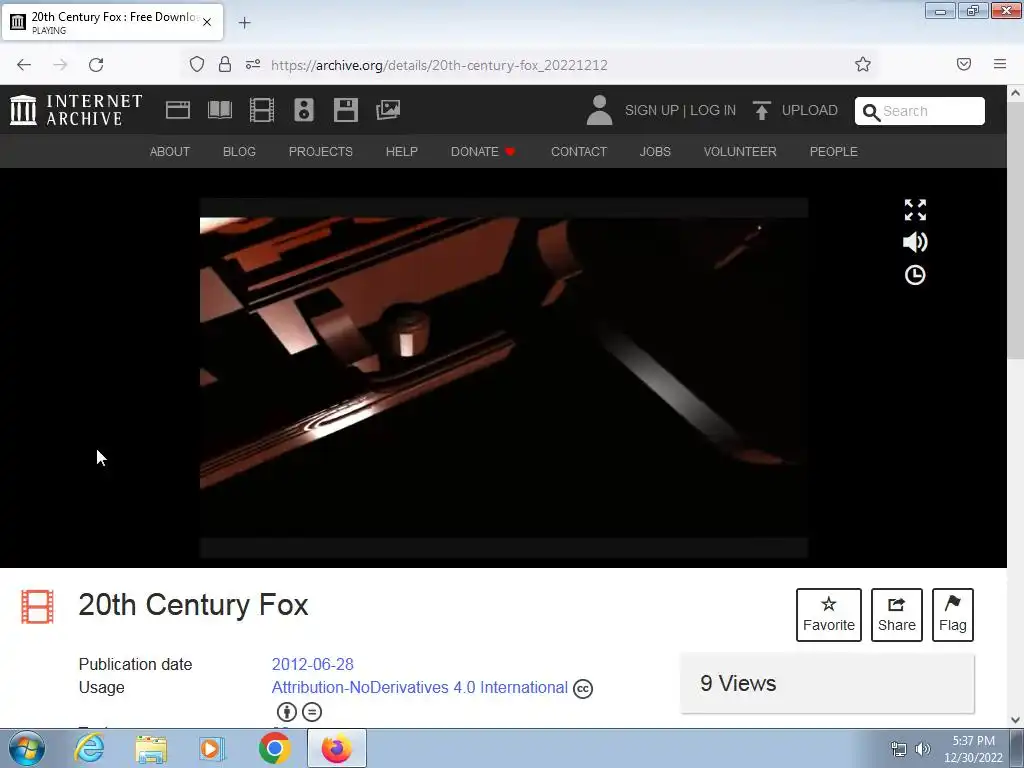Click the Creative Commons cc icon
The height and width of the screenshot is (768, 1024).
point(583,688)
